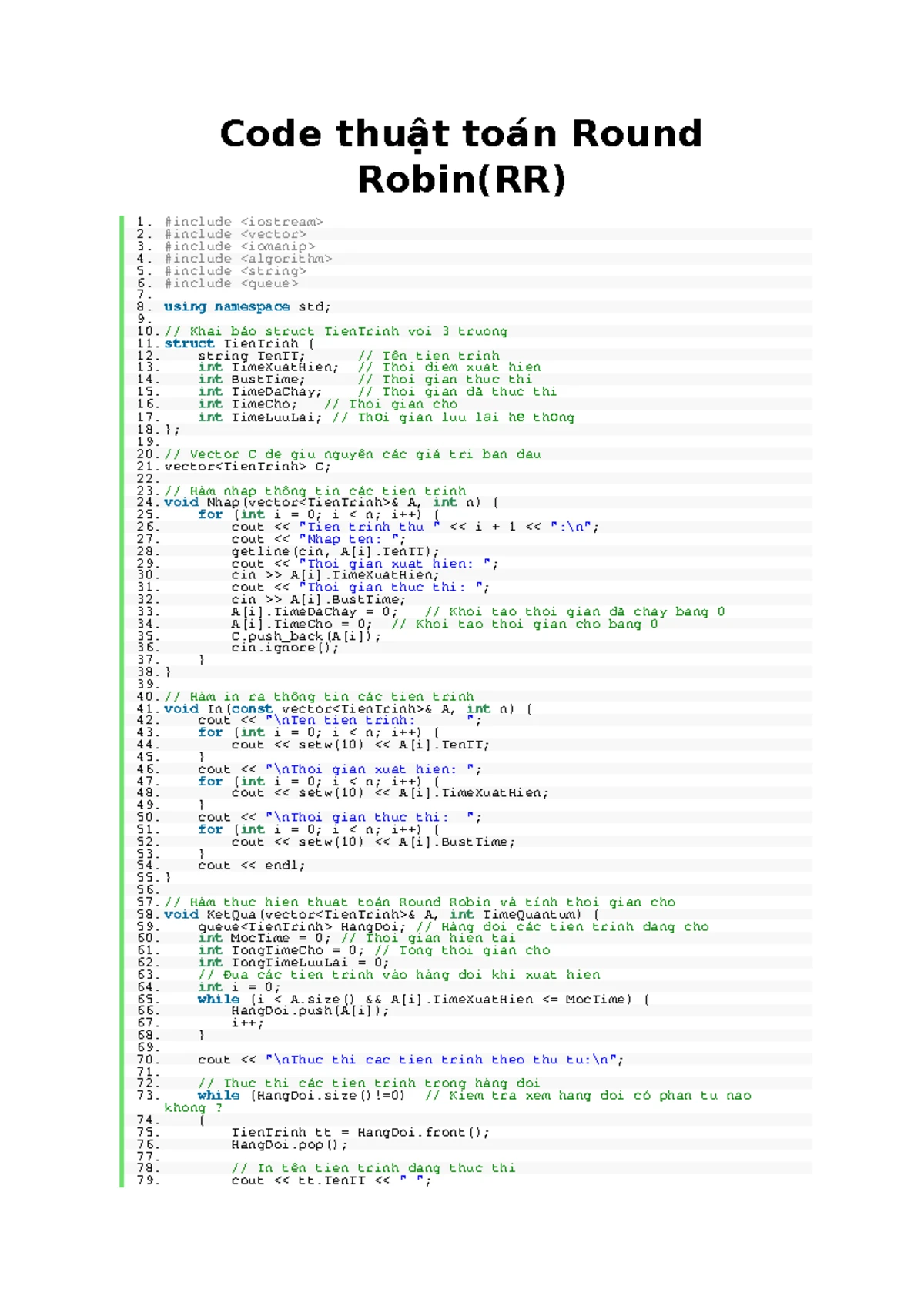
Task: Click the "int TimeXuatHien;" field declaration
Action: coord(268,367)
